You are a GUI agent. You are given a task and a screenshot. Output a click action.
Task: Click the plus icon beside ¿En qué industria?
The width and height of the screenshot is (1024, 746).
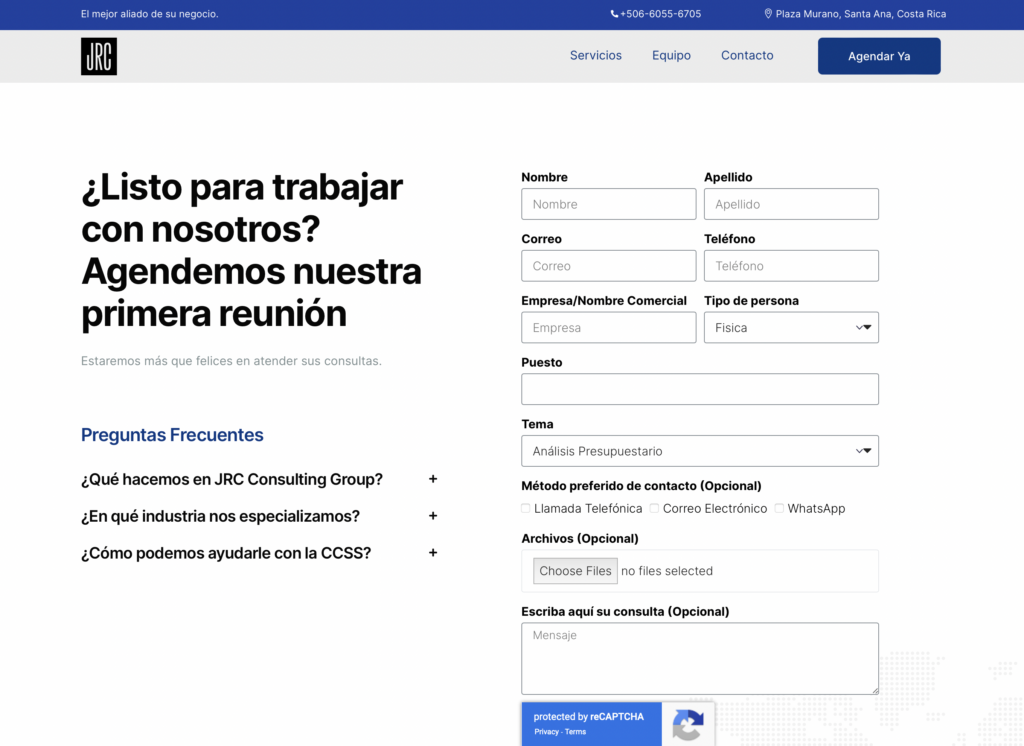(x=433, y=516)
